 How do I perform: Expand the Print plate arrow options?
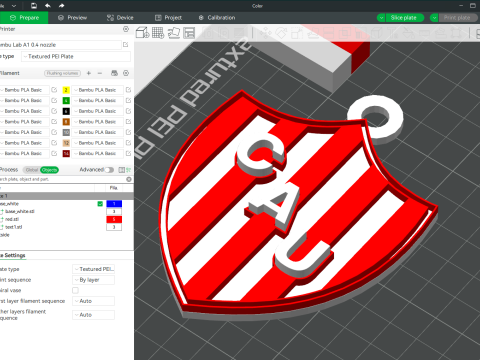434,18
